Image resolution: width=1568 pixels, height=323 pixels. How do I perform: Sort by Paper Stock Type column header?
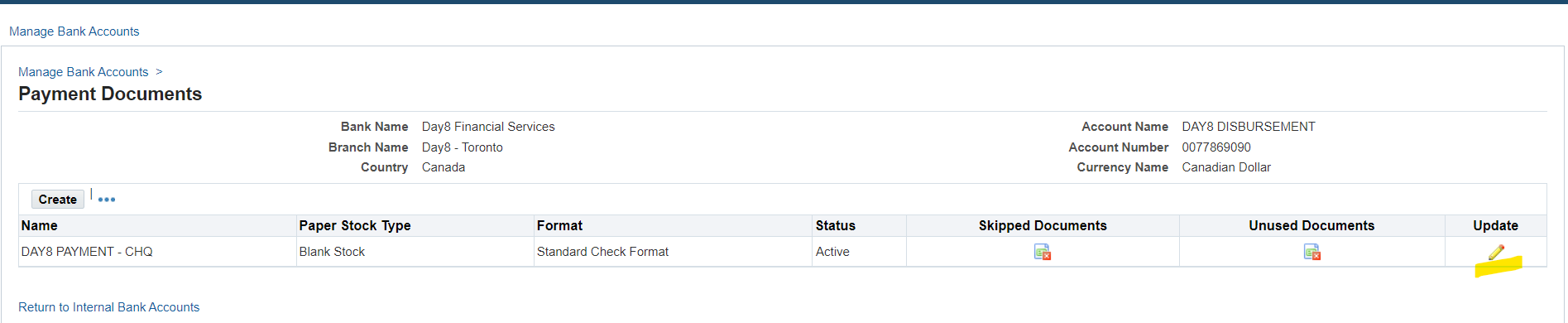click(x=355, y=225)
